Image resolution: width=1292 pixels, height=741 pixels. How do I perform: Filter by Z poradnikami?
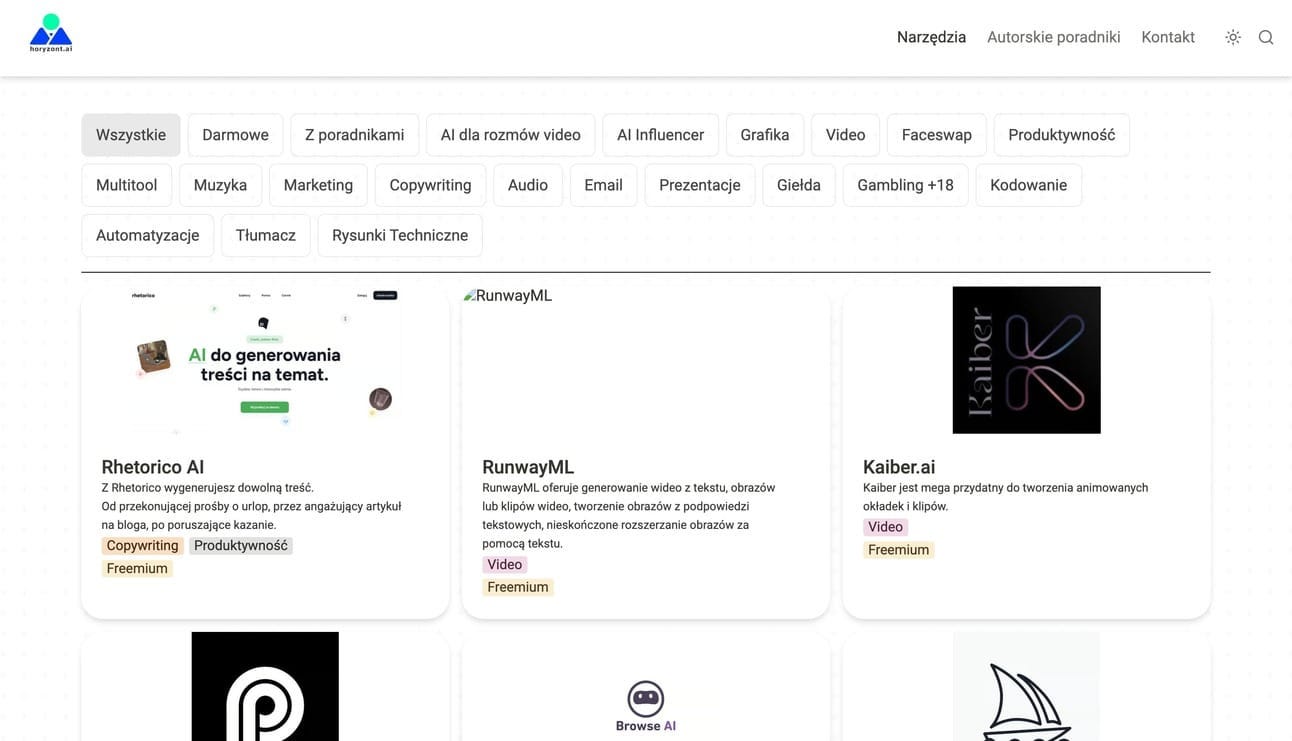(355, 135)
